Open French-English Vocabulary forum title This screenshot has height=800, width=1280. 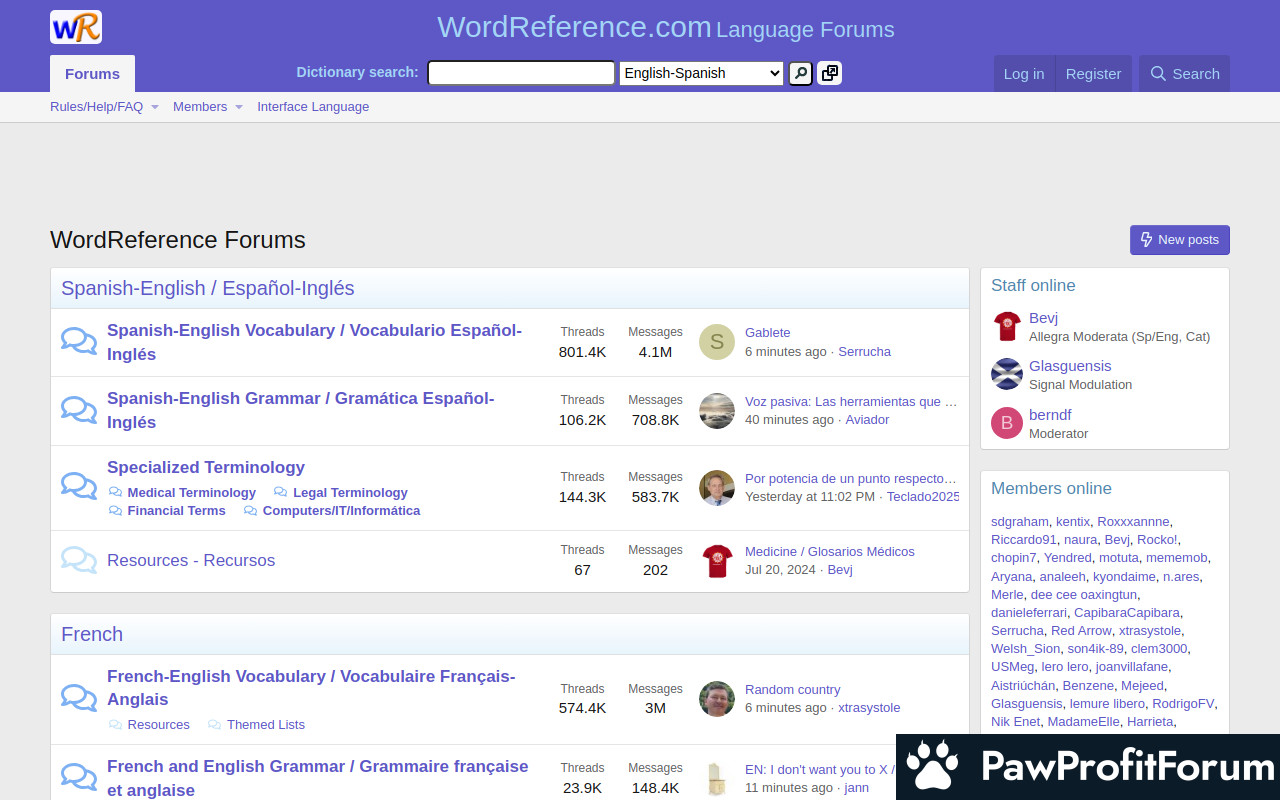311,688
